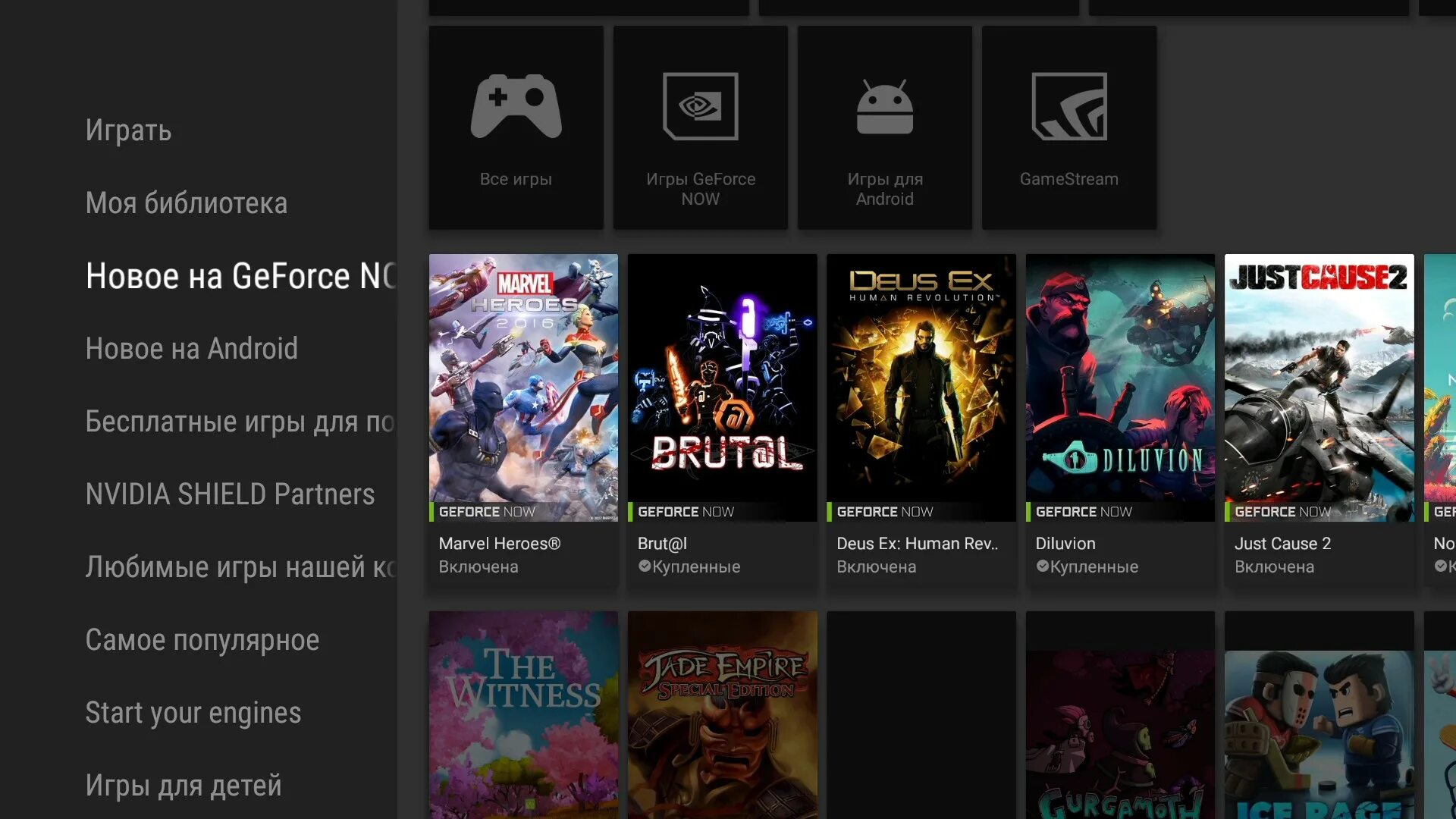Click GeForce NOW badge on Deus Ex
This screenshot has width=1456, height=819.
[884, 512]
